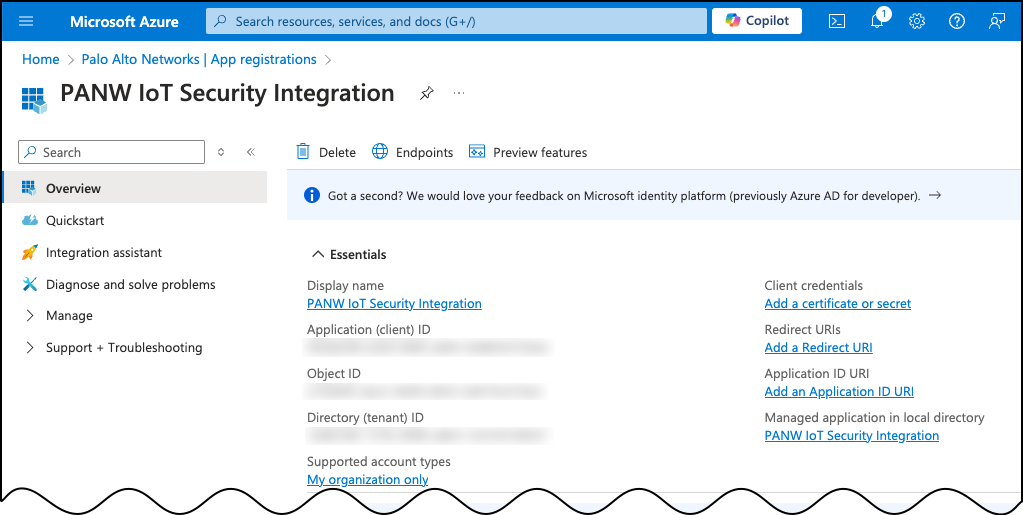1023x515 pixels.
Task: Open the notifications bell
Action: click(x=877, y=21)
